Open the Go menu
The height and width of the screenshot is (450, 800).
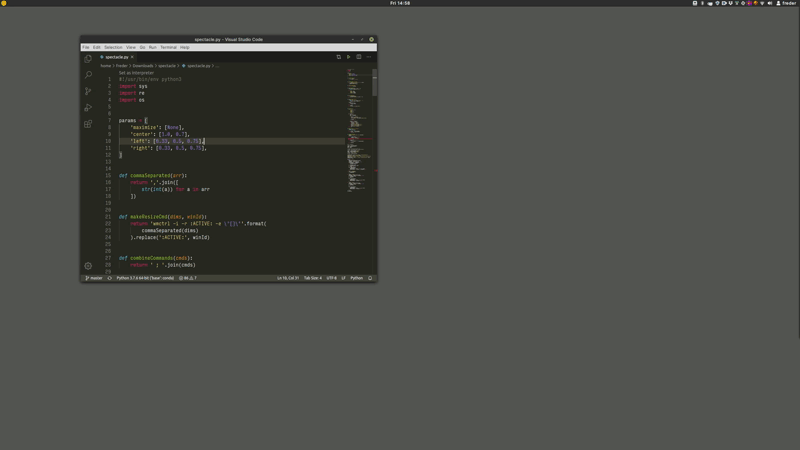tap(142, 47)
